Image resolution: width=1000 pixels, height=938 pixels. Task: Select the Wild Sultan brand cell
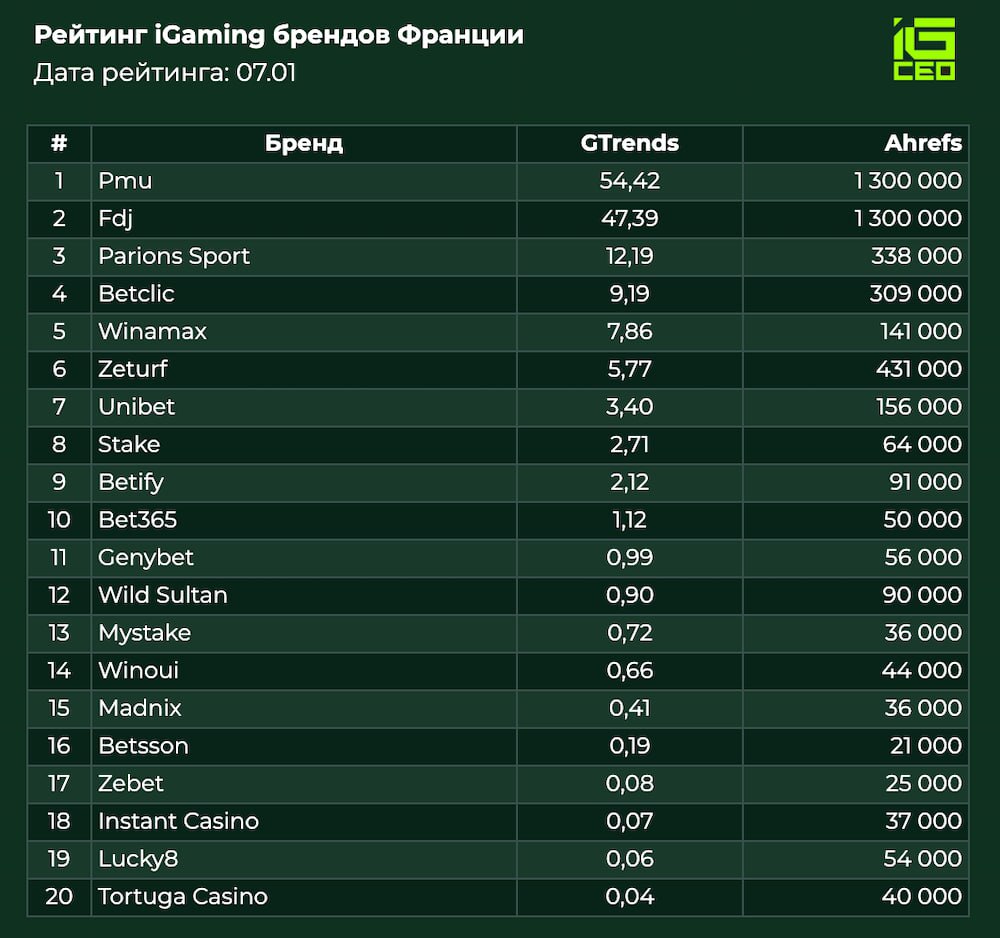(x=162, y=595)
